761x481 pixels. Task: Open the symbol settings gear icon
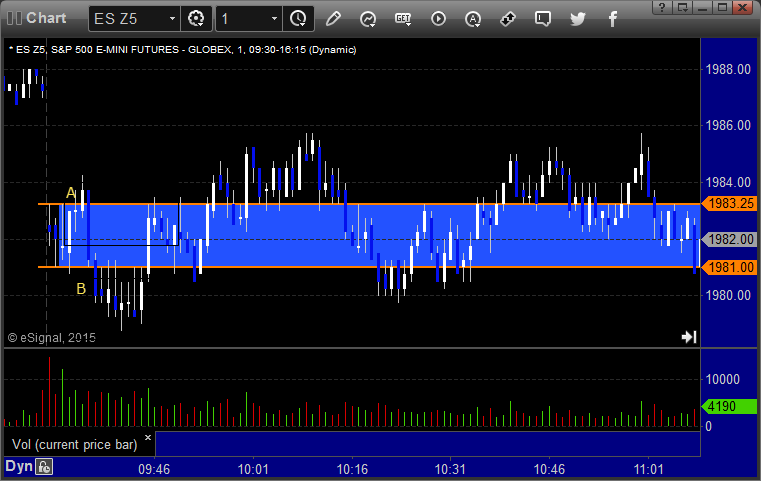click(x=196, y=19)
